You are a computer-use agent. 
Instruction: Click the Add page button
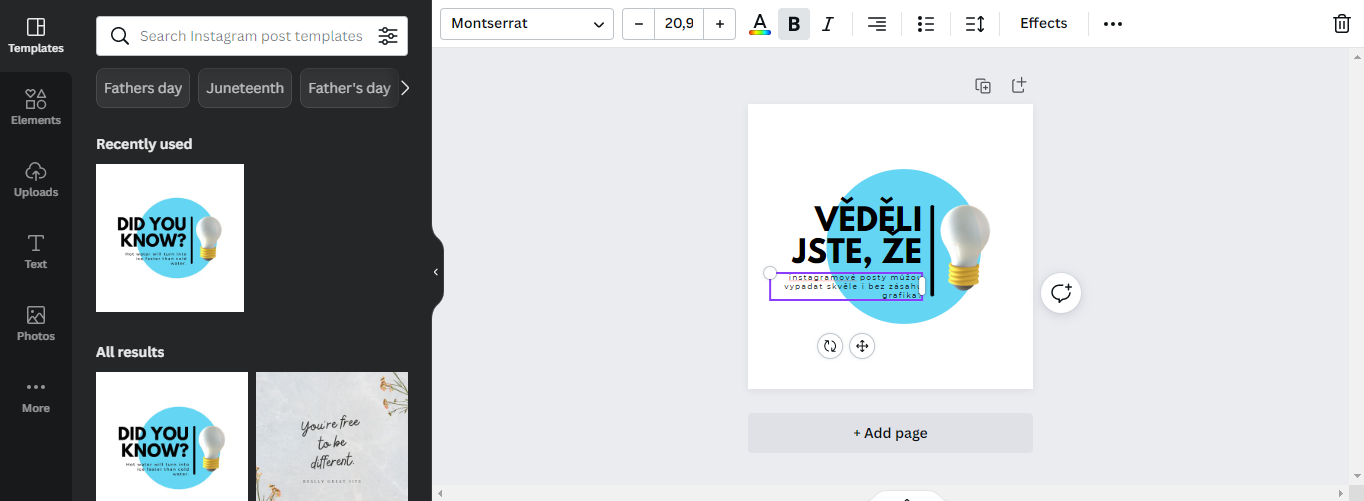click(890, 433)
